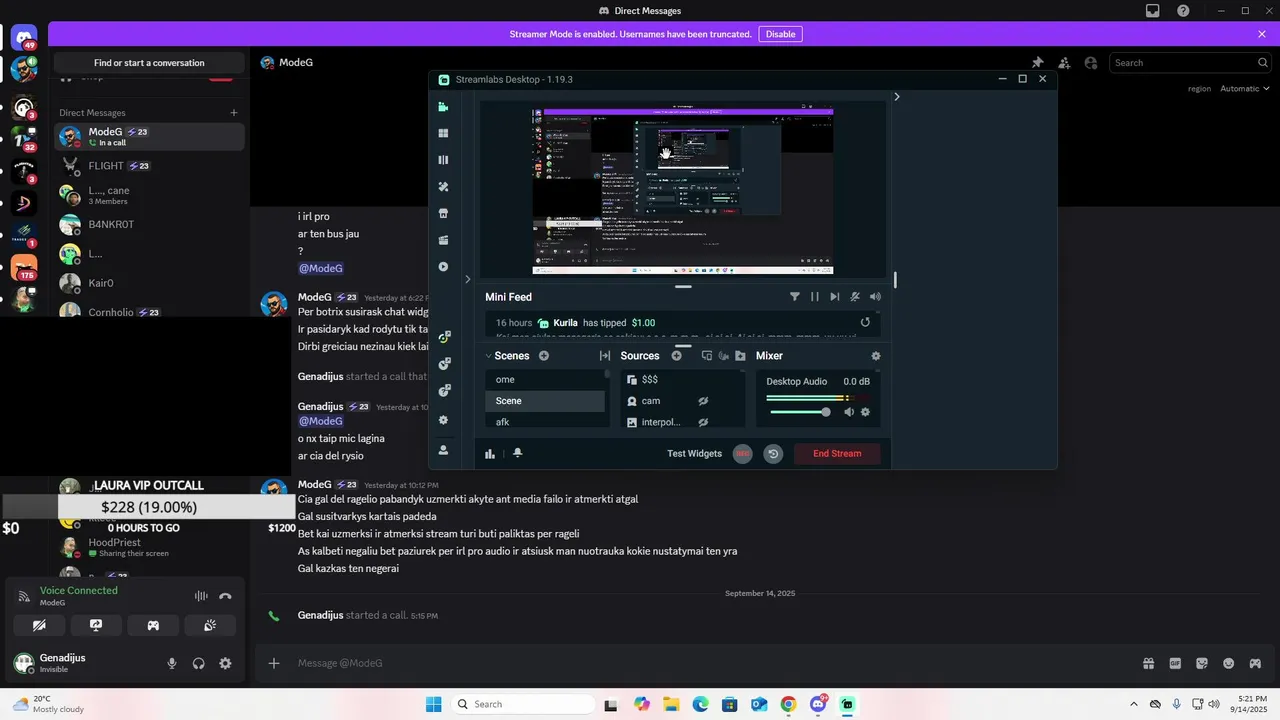The image size is (1280, 720).
Task: Expand the Streamlabs left preview panel arrow
Action: click(x=467, y=279)
